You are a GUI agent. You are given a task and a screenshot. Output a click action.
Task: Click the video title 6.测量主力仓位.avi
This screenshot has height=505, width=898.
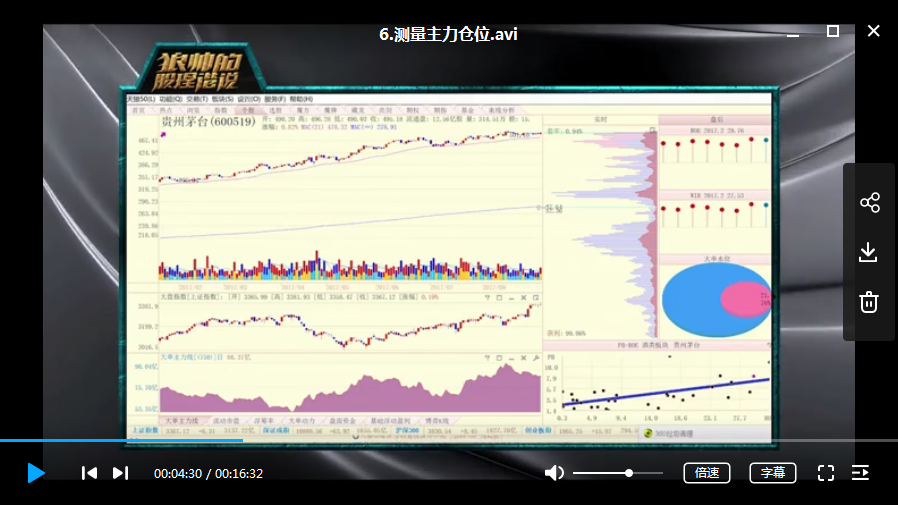(x=448, y=34)
